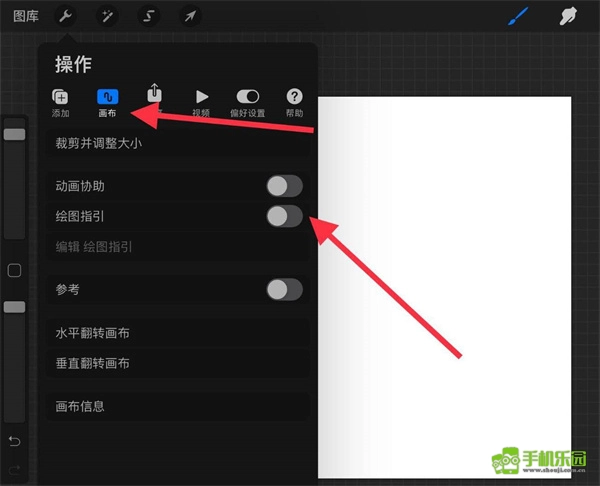The width and height of the screenshot is (600, 486).
Task: Activate the Selection S-shaped tool
Action: coord(148,16)
